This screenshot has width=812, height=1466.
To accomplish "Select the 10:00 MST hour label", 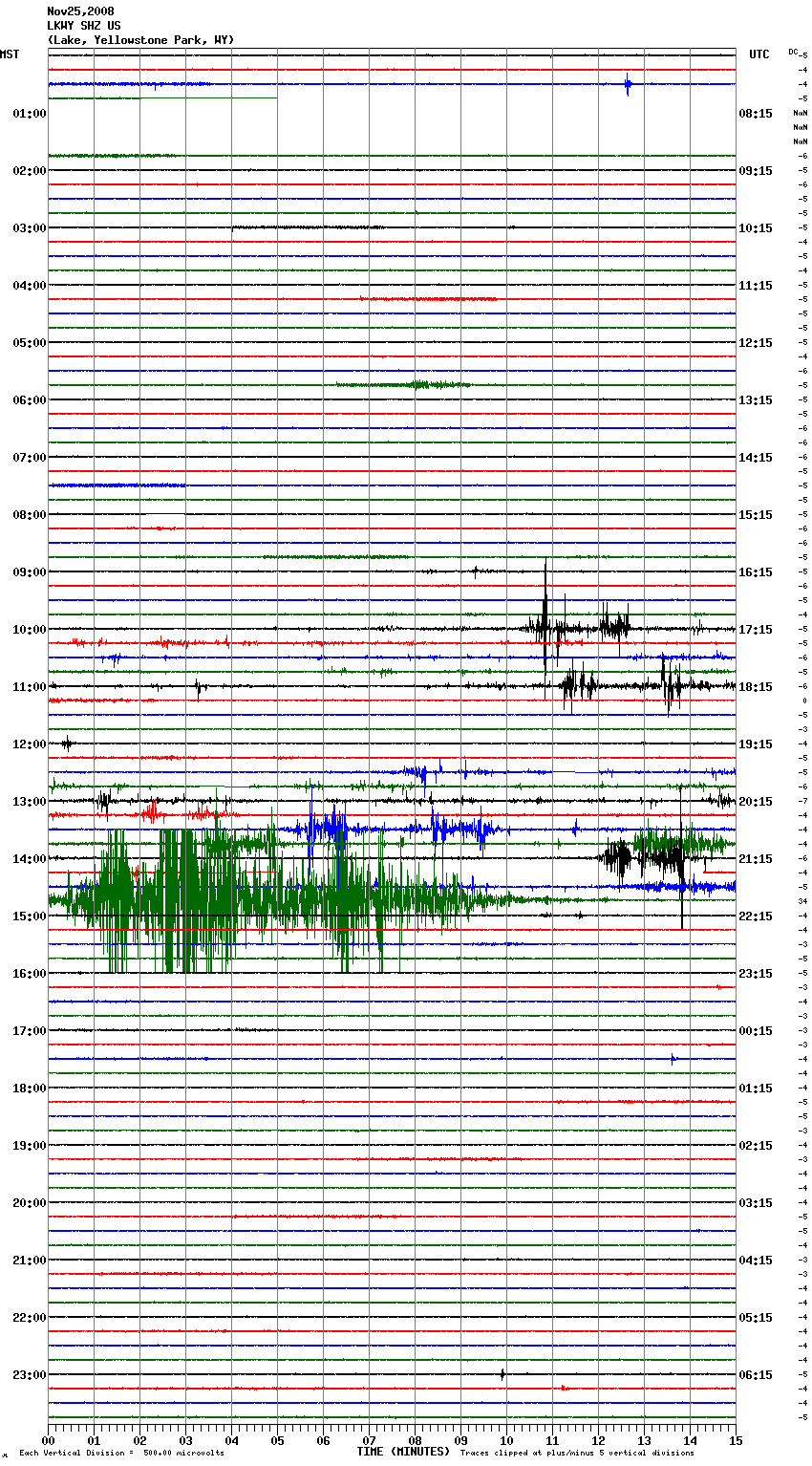I will (30, 630).
